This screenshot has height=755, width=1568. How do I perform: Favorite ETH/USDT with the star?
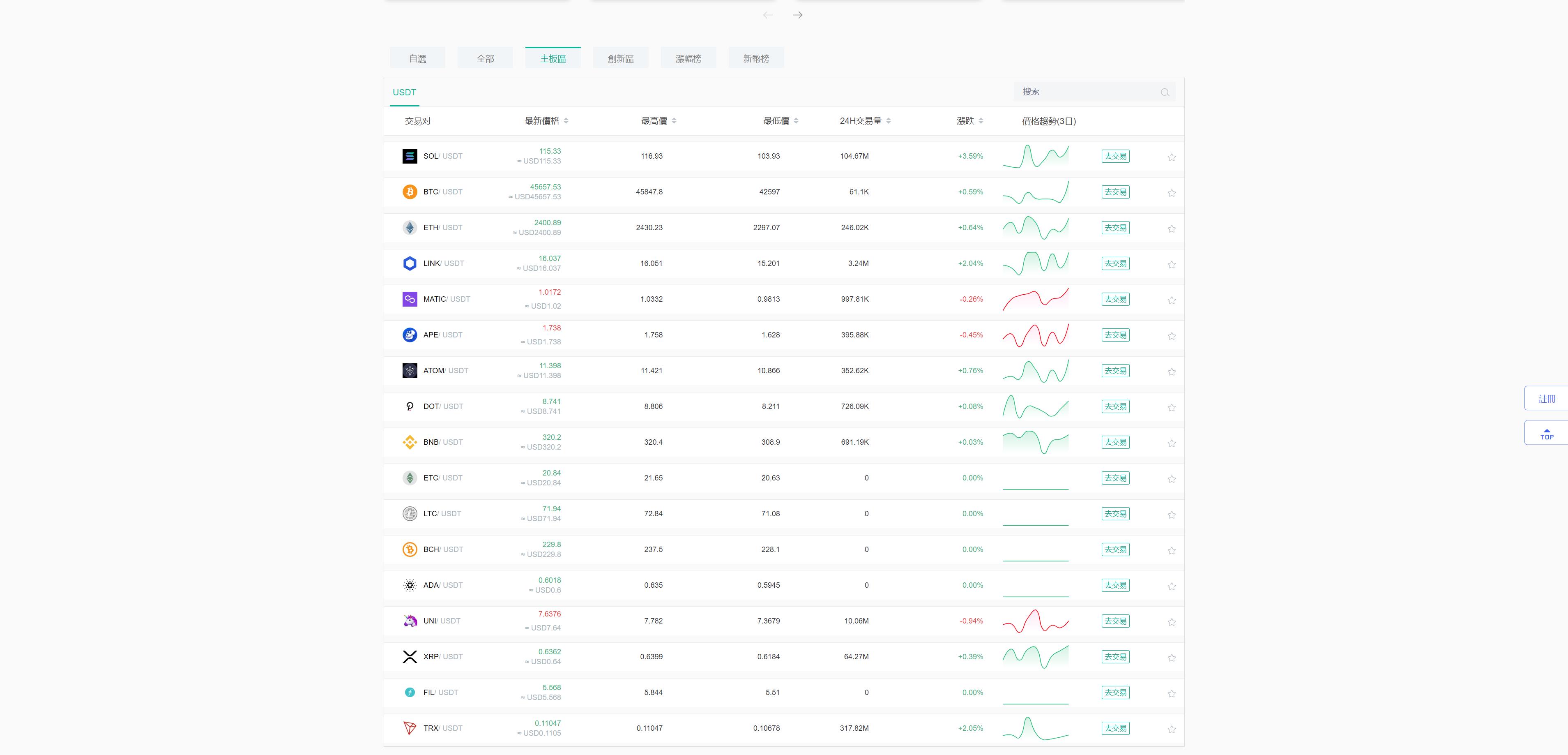tap(1171, 229)
